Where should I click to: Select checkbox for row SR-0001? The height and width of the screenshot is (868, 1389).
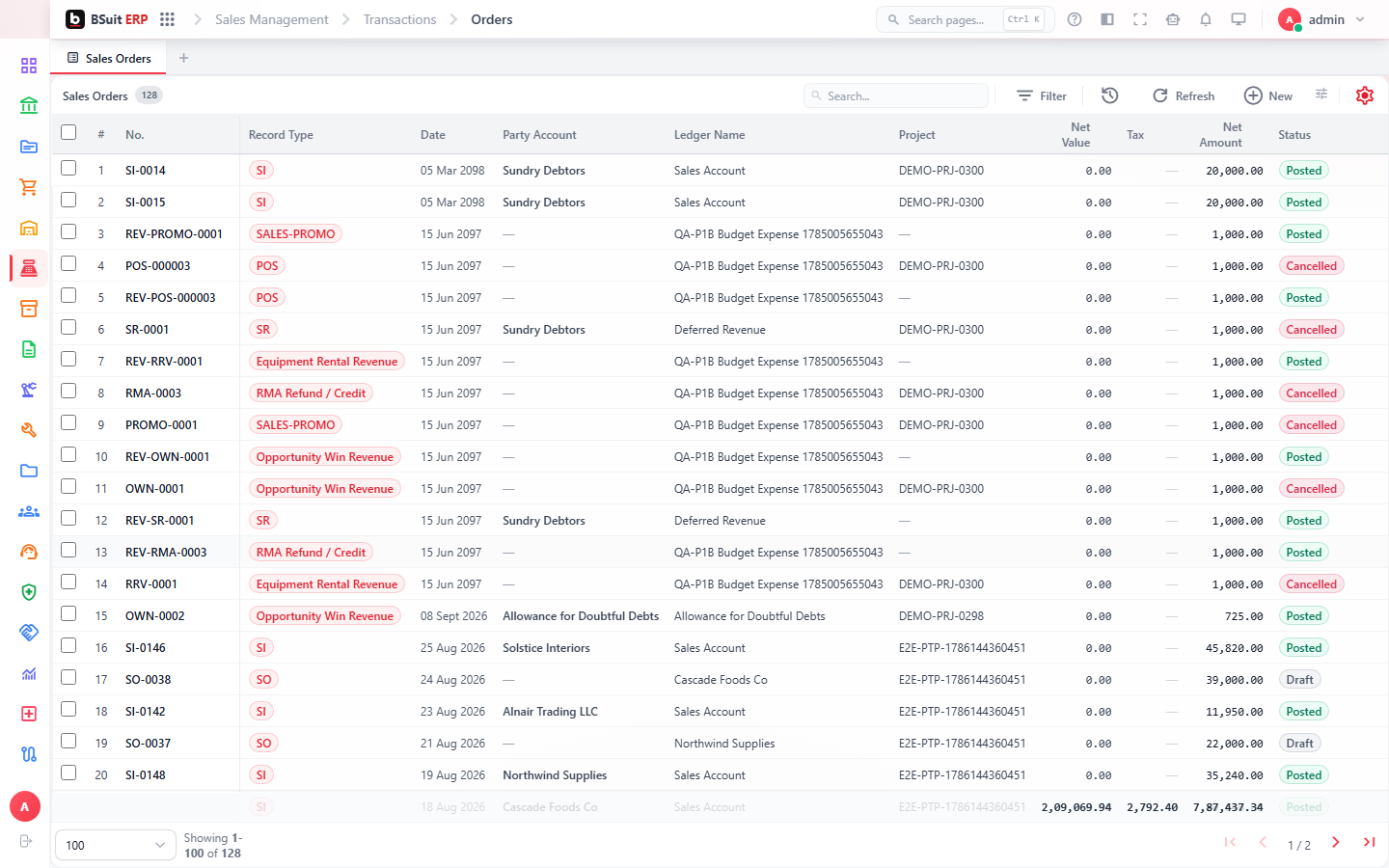(68, 327)
